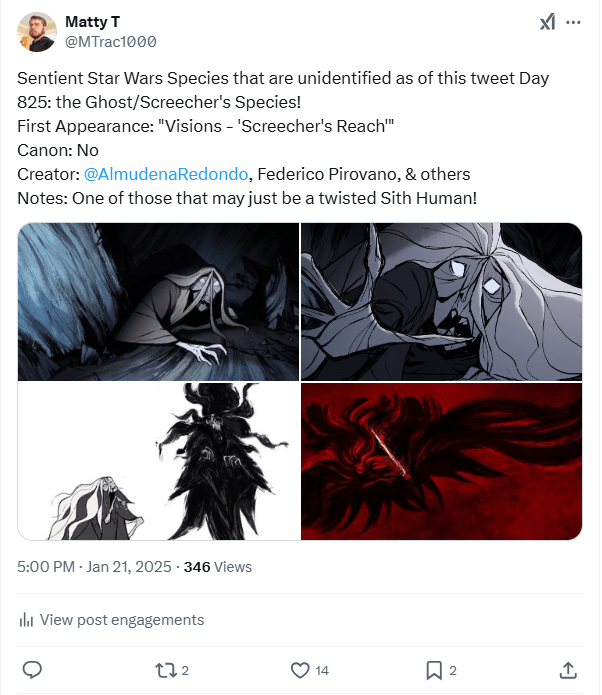Click the 346 Views count

point(218,567)
